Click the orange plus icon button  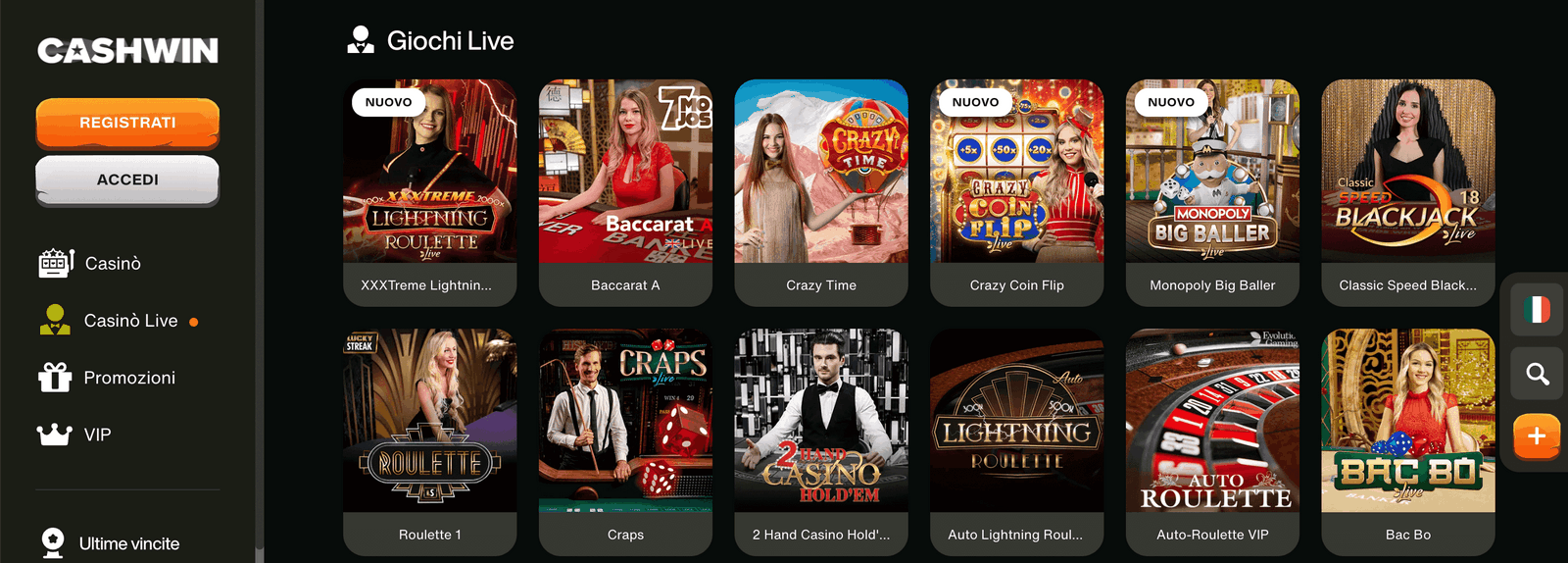pos(1537,436)
